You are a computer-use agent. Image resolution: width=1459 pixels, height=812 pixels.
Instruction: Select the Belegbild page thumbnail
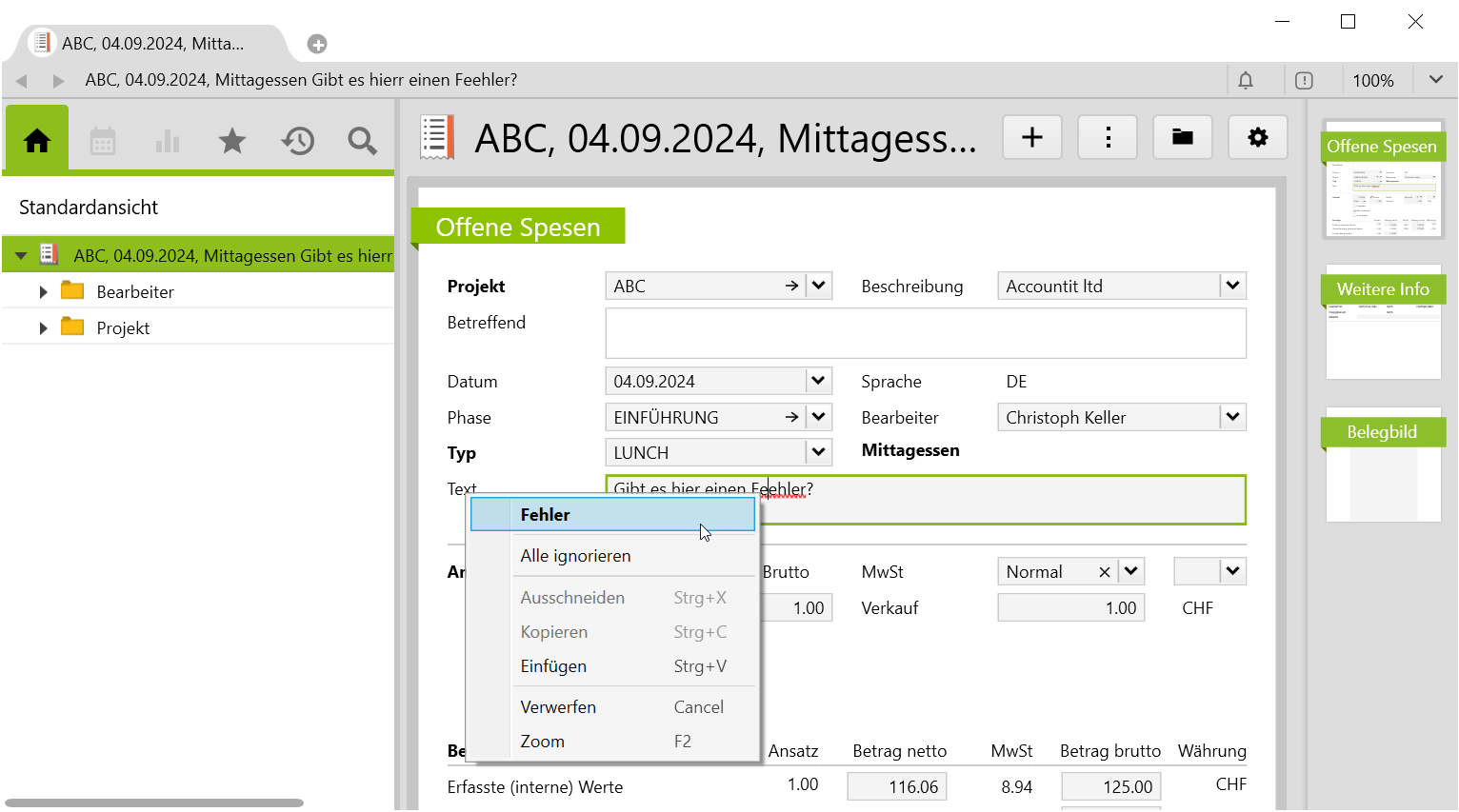pyautogui.click(x=1383, y=470)
